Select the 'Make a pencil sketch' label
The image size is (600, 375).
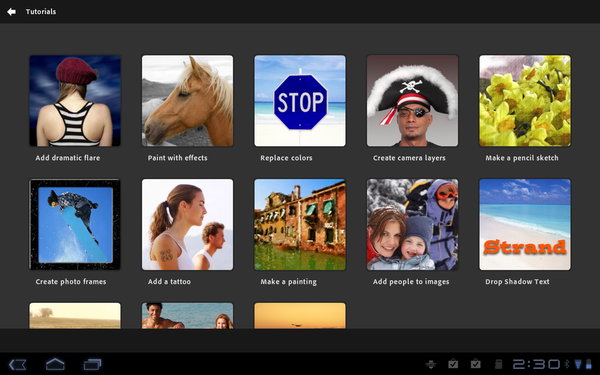[x=522, y=158]
